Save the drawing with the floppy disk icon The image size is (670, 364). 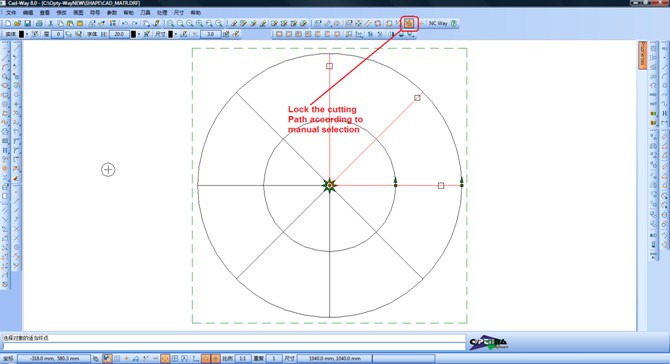tap(27, 23)
